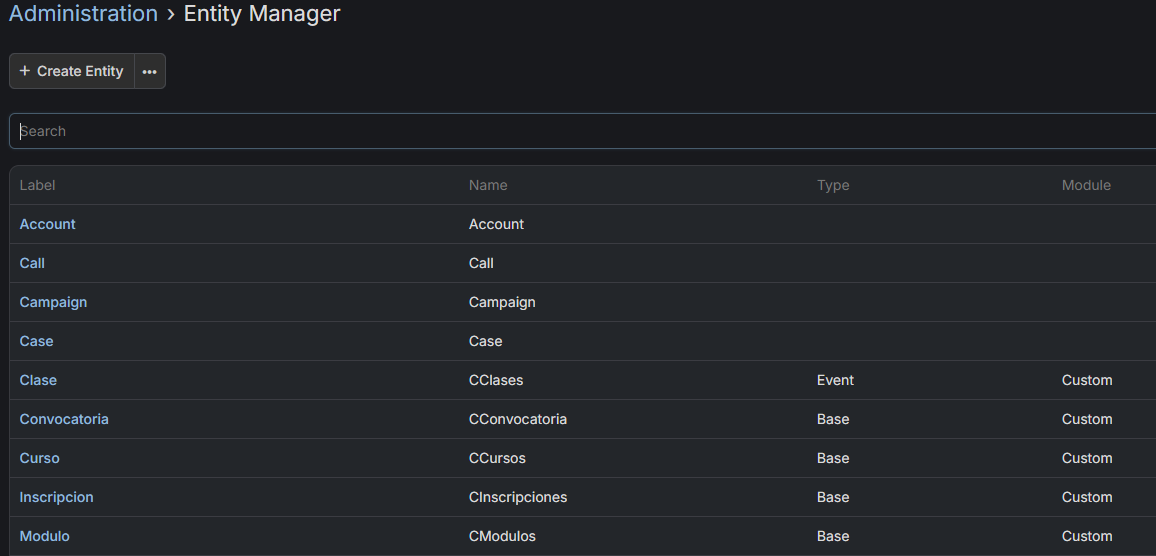Screen dimensions: 1156x556
Task: Open the three-dots menu beside Create Entity
Action: 149,72
